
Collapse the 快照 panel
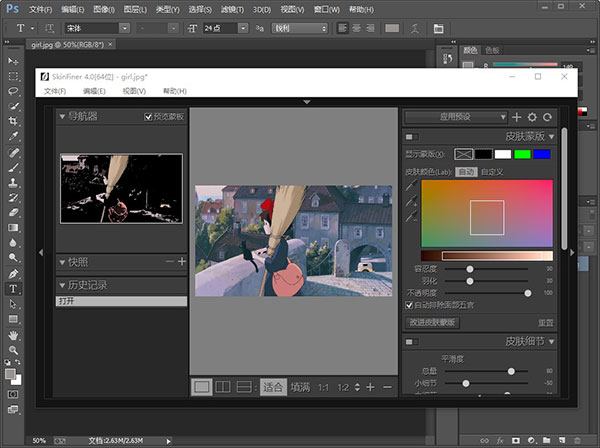point(62,262)
